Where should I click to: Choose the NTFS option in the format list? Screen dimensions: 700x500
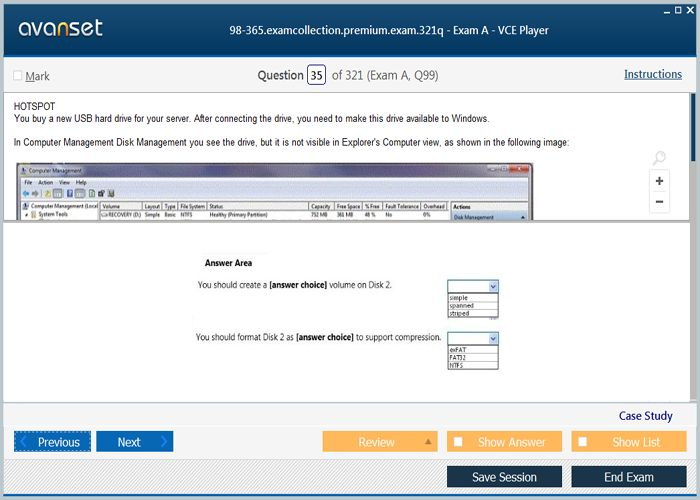pos(473,365)
